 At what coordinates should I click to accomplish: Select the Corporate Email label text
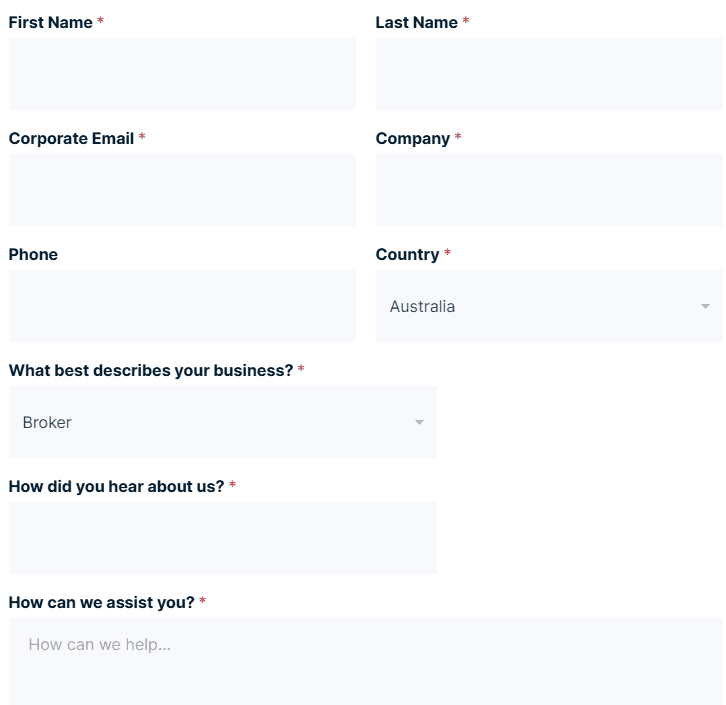pos(71,138)
